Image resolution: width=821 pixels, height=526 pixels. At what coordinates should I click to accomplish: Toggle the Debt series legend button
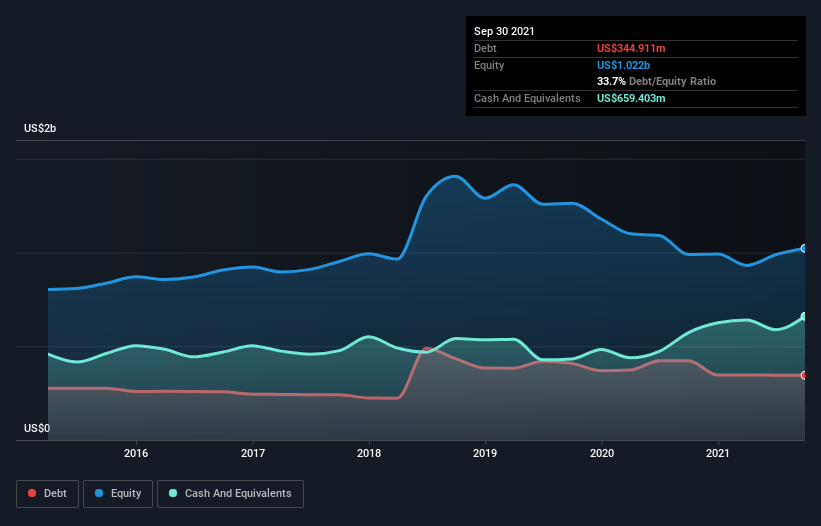[x=47, y=494]
